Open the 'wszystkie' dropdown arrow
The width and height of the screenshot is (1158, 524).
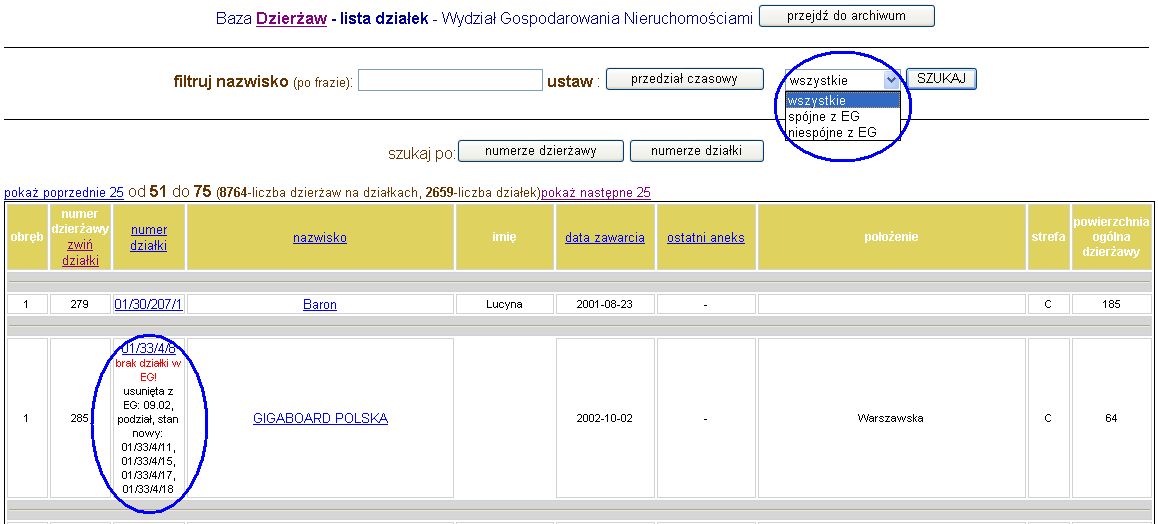click(891, 80)
